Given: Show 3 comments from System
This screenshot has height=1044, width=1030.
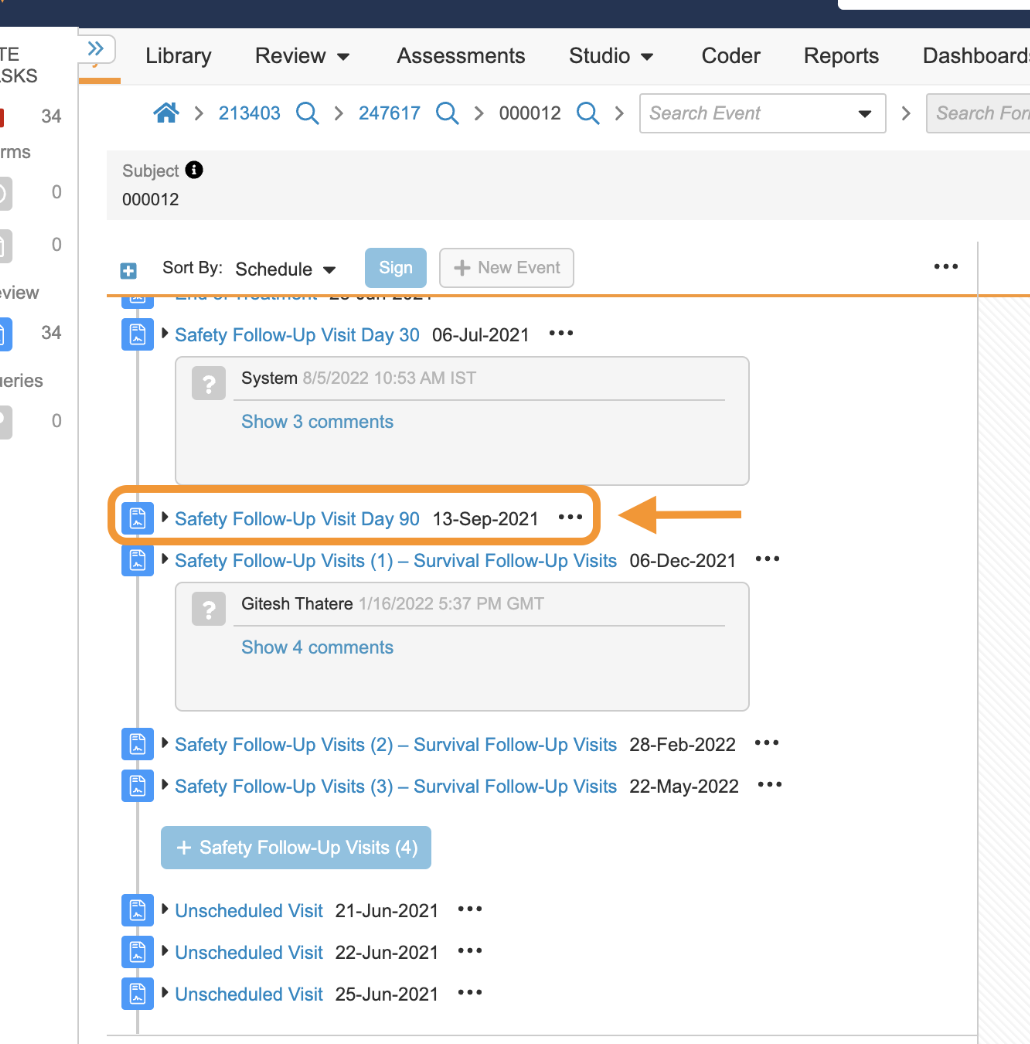Looking at the screenshot, I should coord(317,421).
